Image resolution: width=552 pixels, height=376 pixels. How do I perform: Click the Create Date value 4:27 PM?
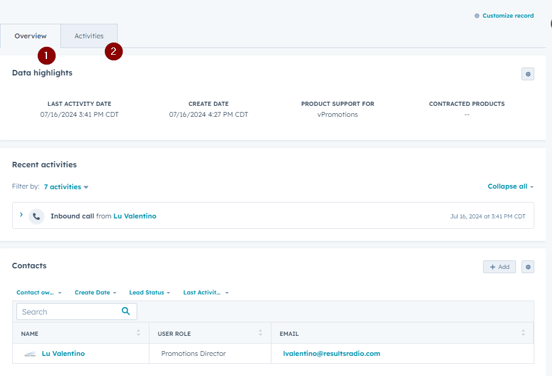[208, 115]
